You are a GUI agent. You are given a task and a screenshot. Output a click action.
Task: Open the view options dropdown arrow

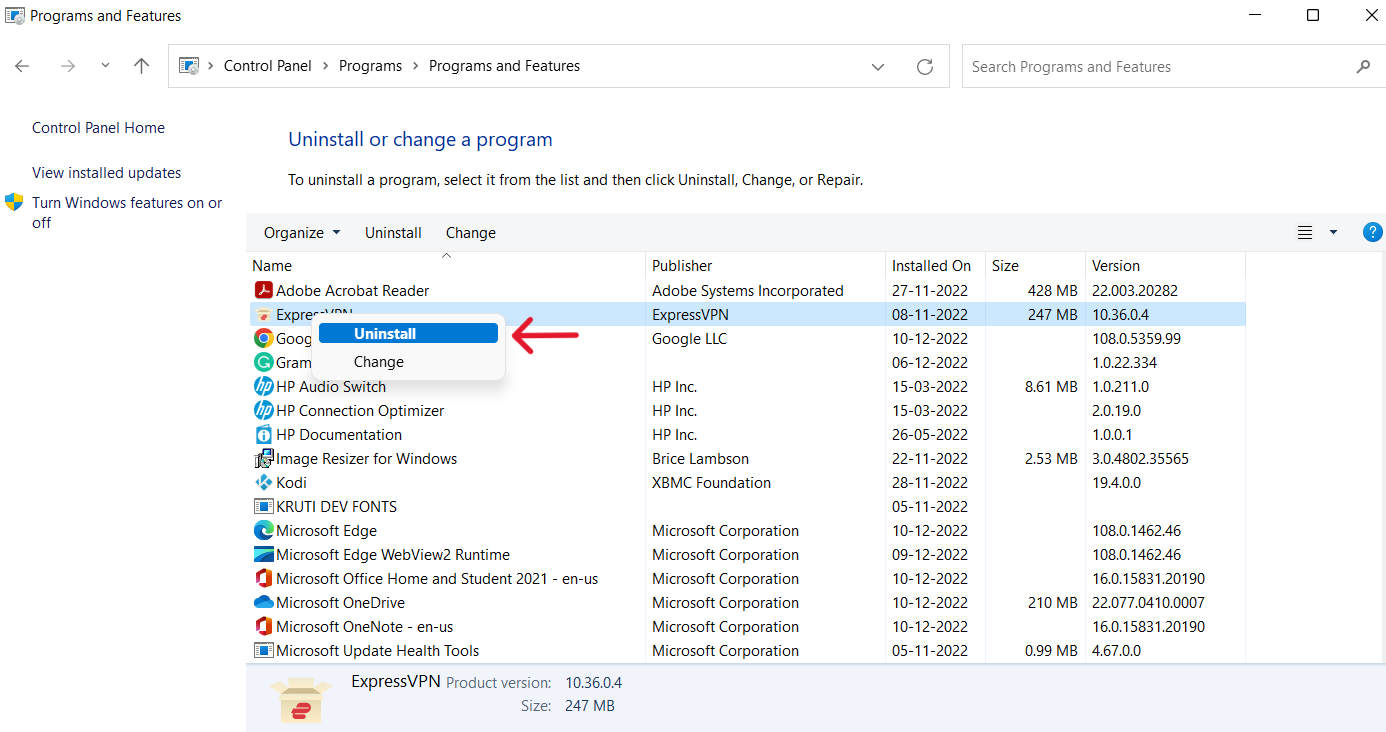tap(1333, 233)
